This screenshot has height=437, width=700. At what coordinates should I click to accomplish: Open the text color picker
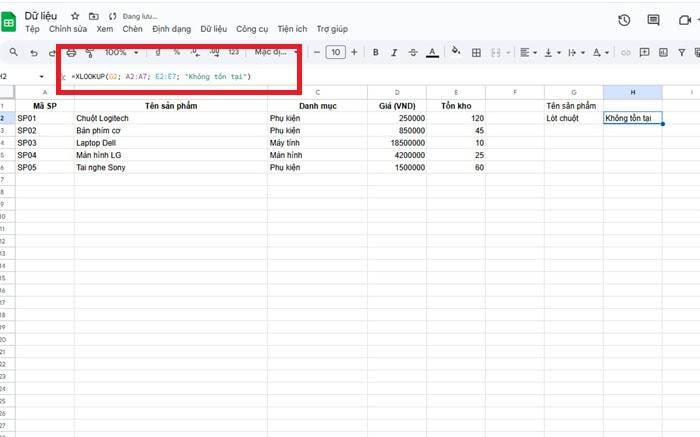(432, 53)
